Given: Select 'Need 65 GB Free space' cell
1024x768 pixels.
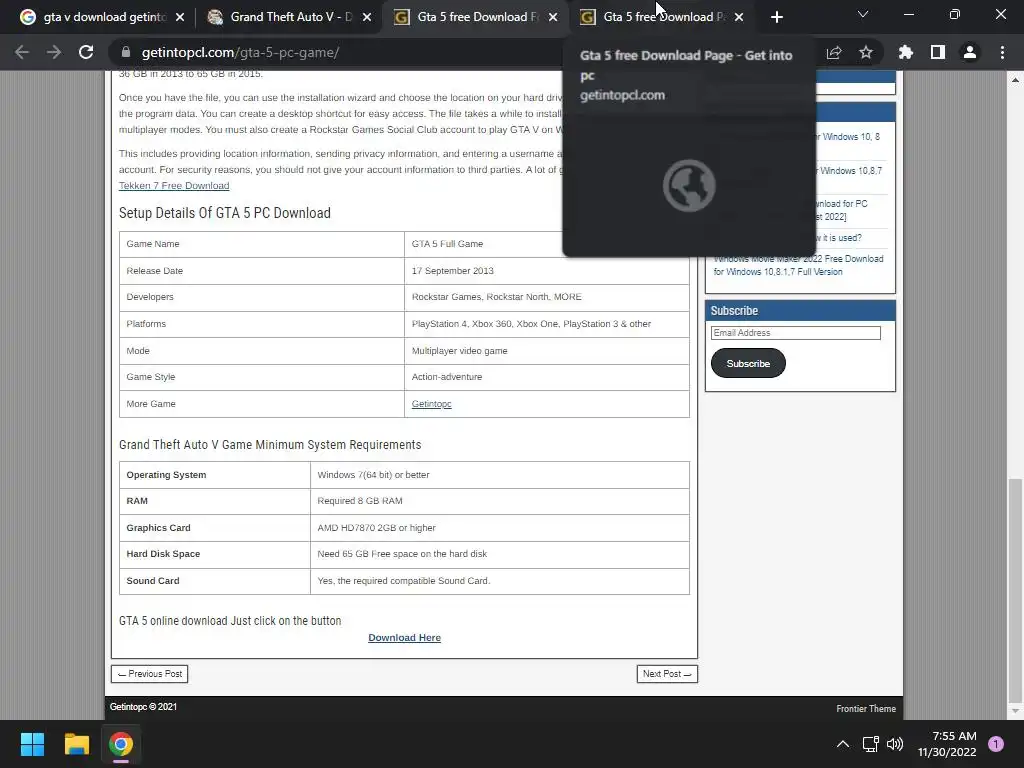Looking at the screenshot, I should [500, 554].
